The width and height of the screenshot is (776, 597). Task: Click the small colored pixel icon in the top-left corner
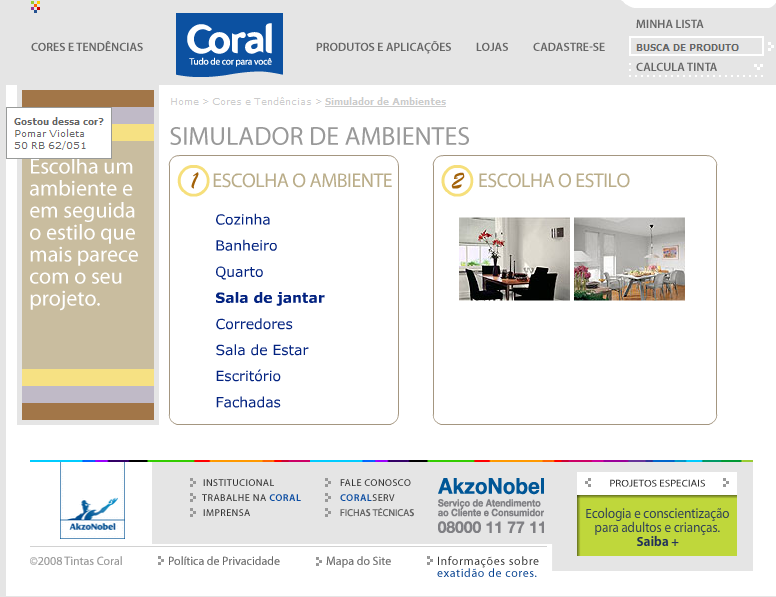click(35, 7)
